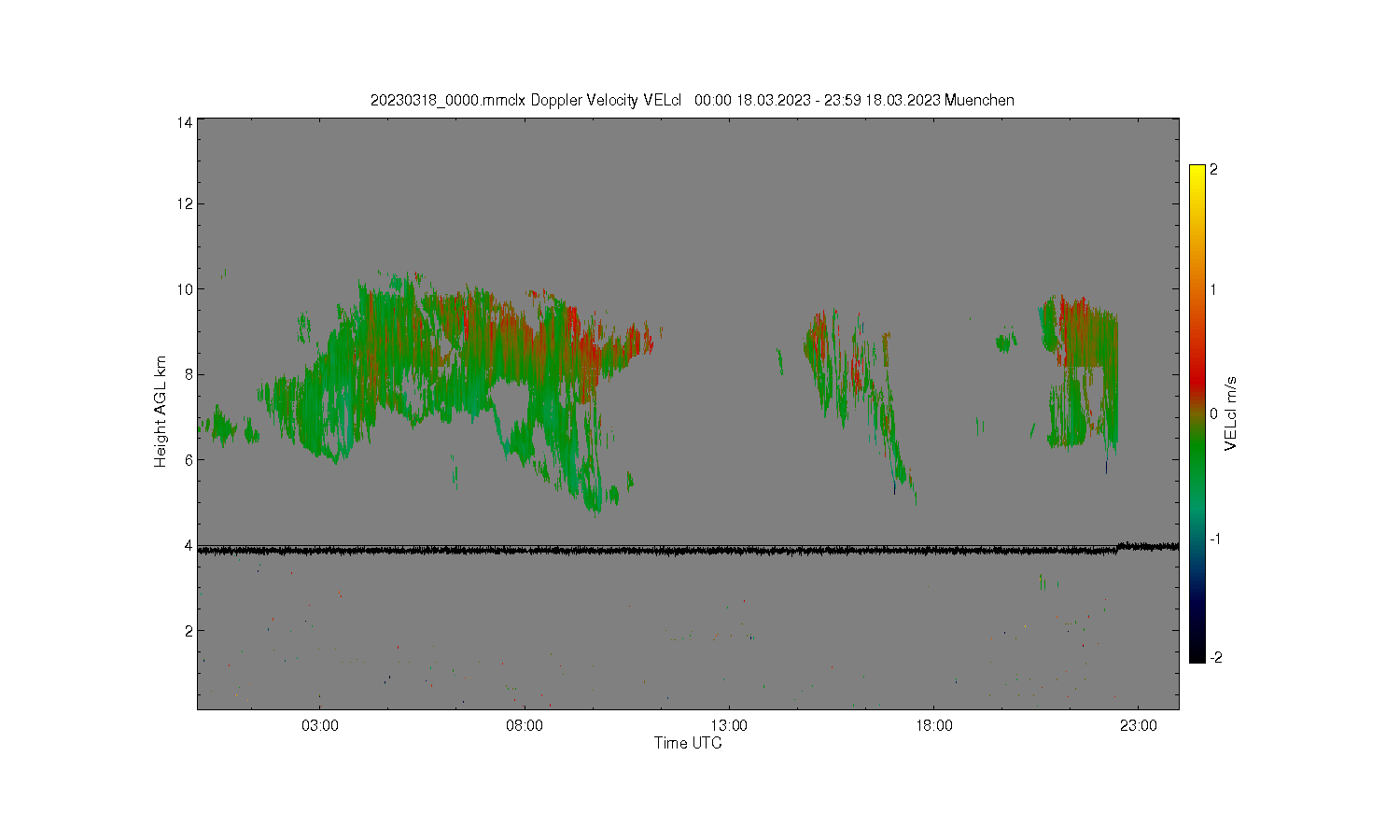Click the black horizontal line near 4 km
1400x840 pixels.
point(688,551)
